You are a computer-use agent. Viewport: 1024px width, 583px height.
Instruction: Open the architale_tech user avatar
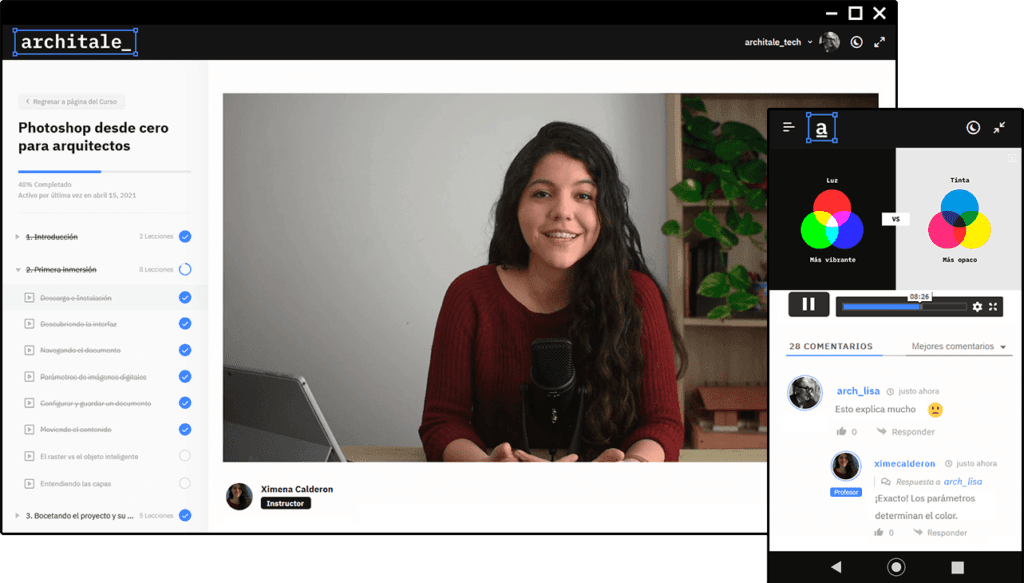click(829, 42)
